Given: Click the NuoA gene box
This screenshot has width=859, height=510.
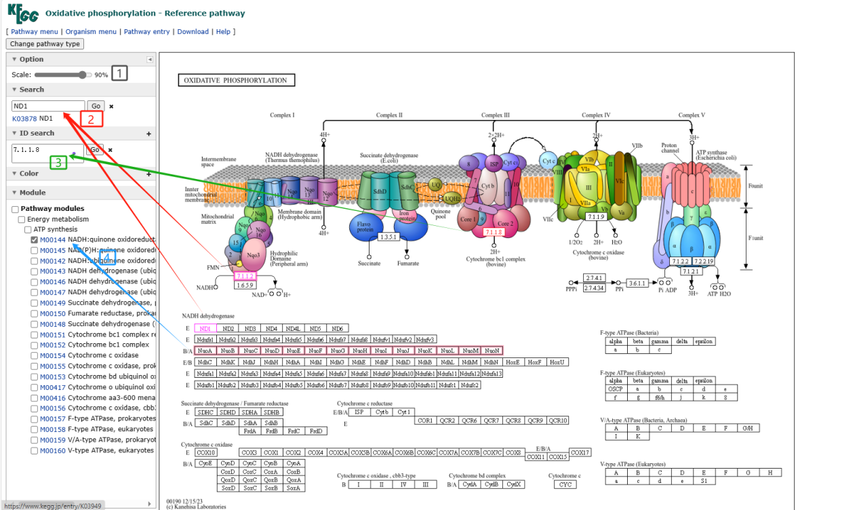Looking at the screenshot, I should [x=205, y=351].
